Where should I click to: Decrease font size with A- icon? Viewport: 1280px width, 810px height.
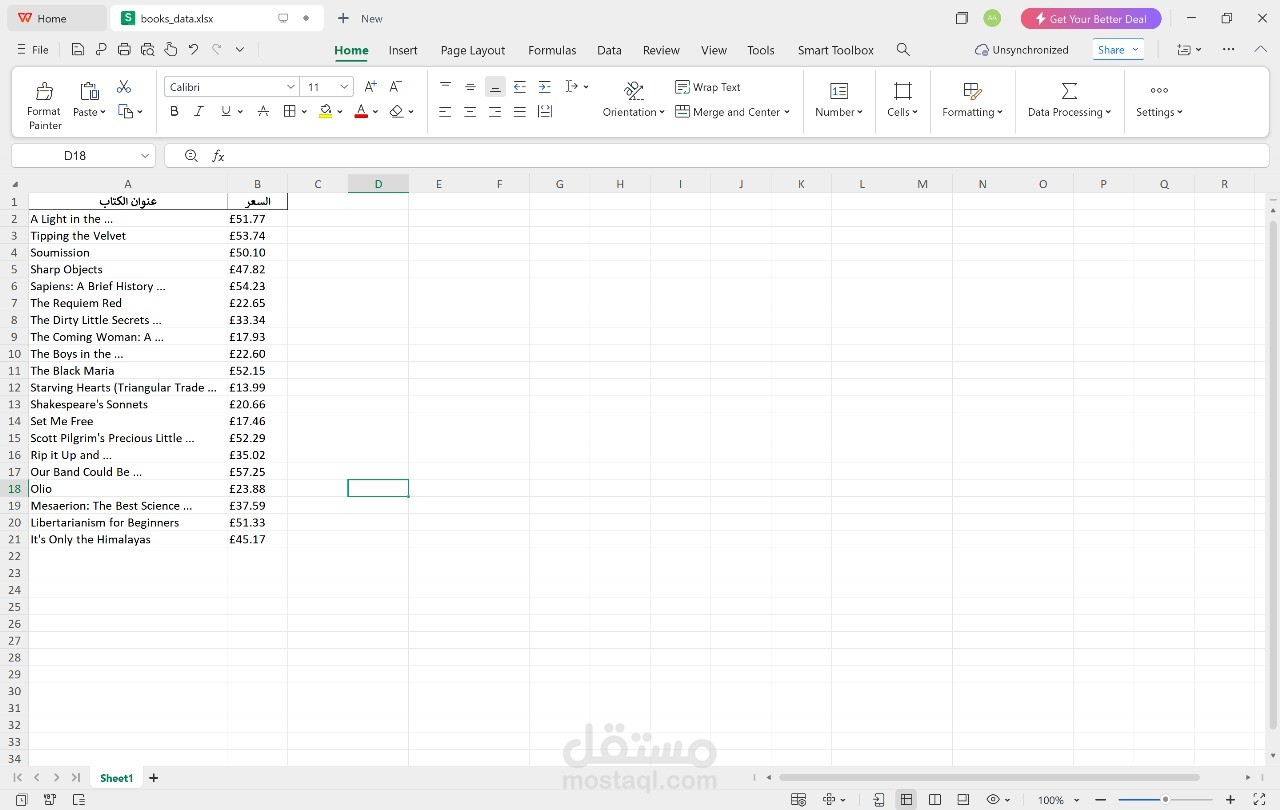(x=396, y=87)
